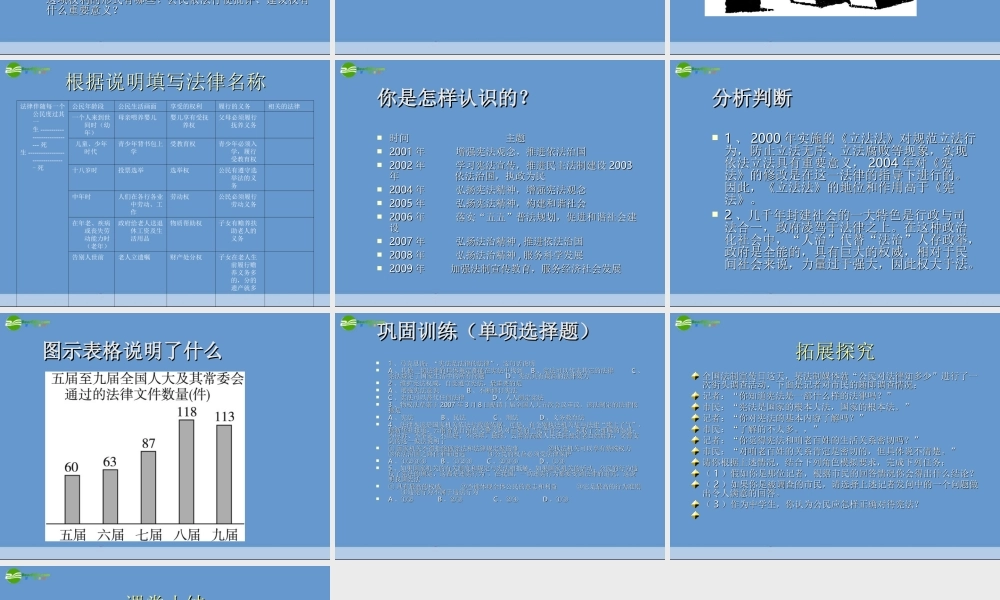1000x600 pixels.
Task: Click the table header 履行的义务
Action: click(235, 106)
